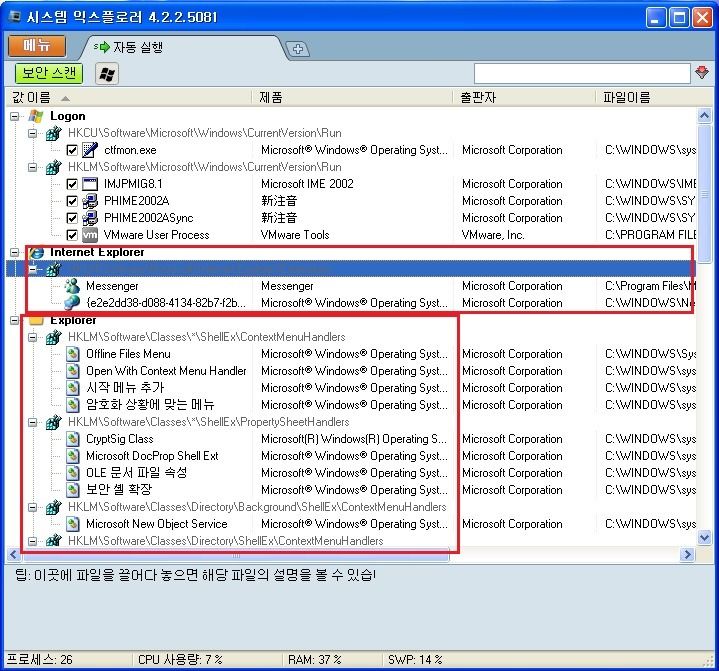Screen dimensions: 719x671
Task: Click the icon of the {e2e2dd38-d088 entry
Action: (x=72, y=303)
